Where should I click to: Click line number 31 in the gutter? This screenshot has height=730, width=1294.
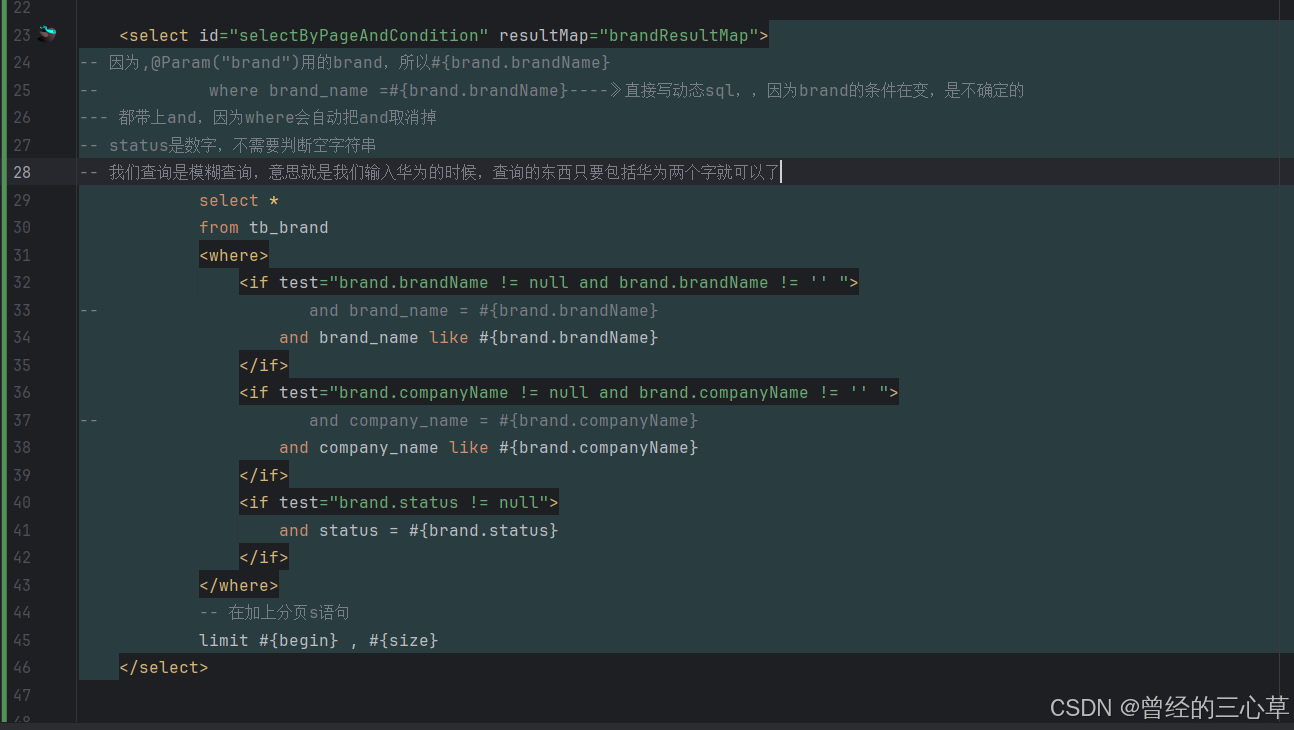pos(22,256)
